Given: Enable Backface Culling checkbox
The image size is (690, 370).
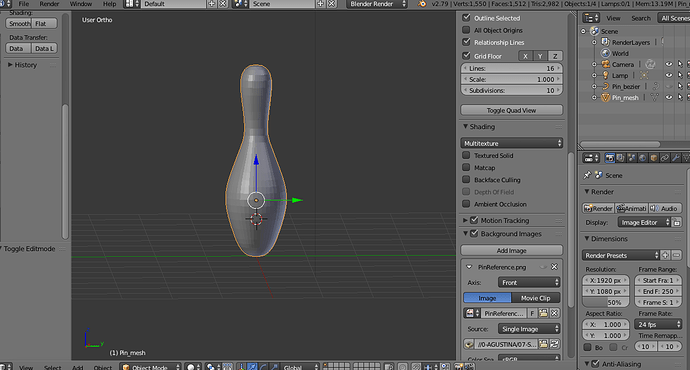Looking at the screenshot, I should click(x=466, y=180).
